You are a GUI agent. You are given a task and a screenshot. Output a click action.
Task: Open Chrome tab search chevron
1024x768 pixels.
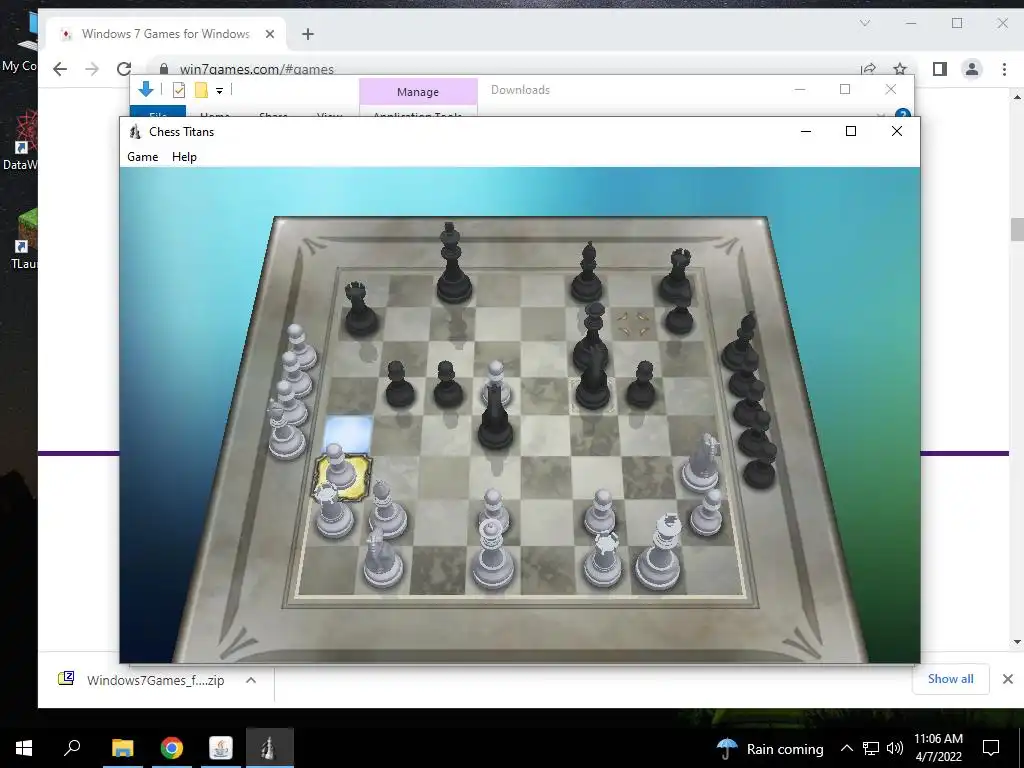(x=865, y=24)
